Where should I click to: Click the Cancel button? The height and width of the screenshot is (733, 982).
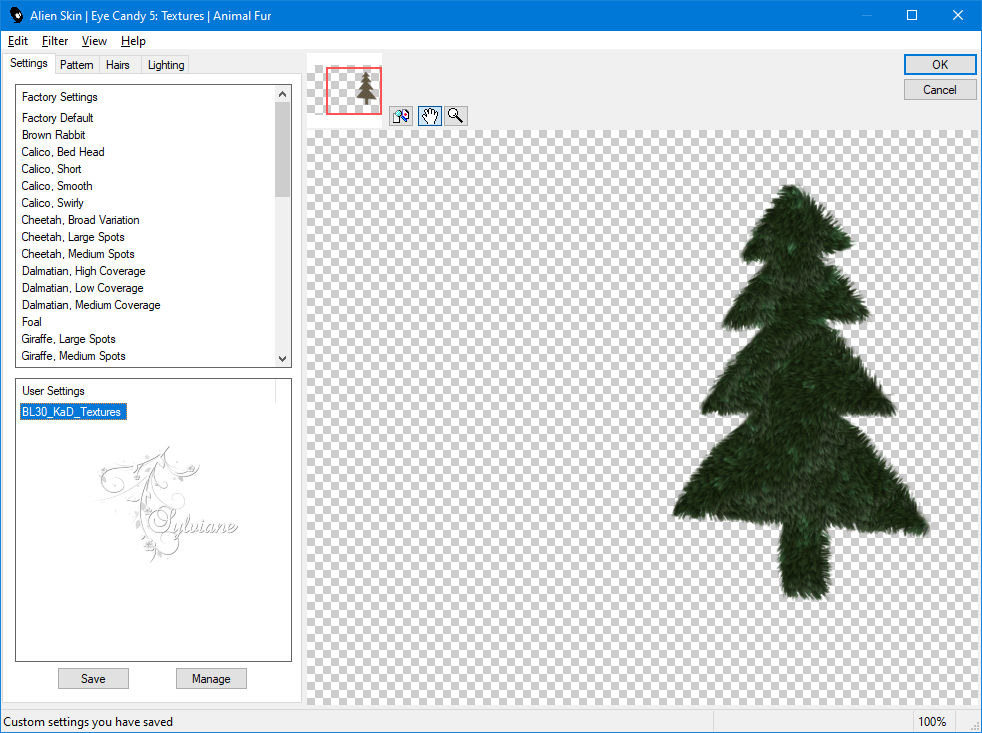(x=939, y=90)
